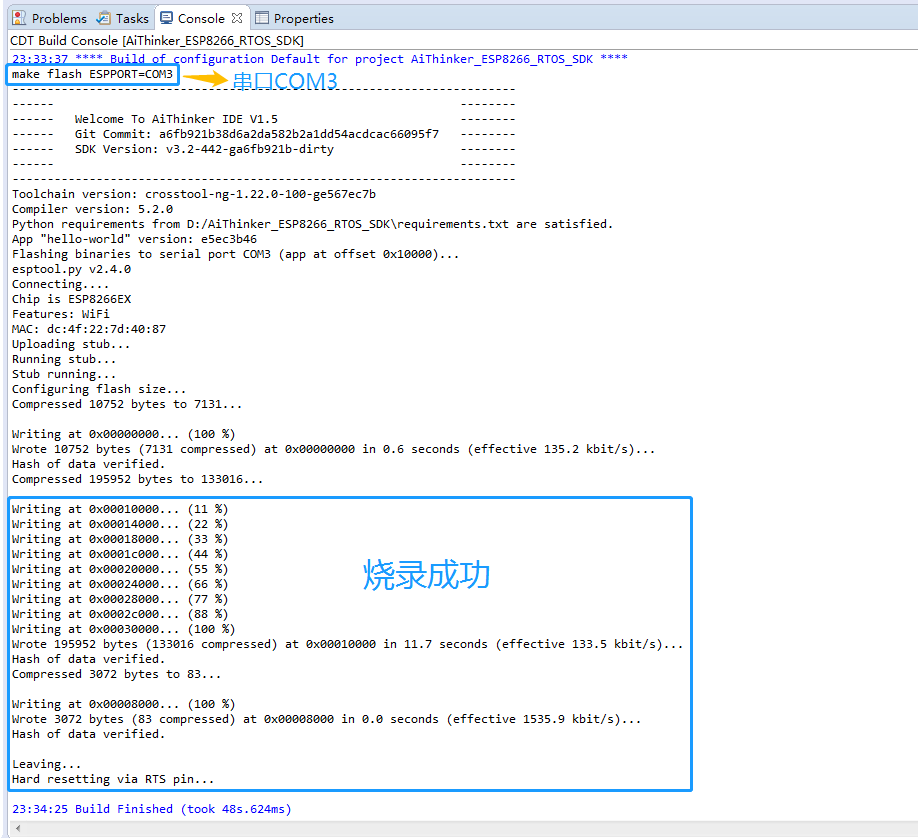Click the 'Wrote 3072 bytes' result line

(326, 719)
